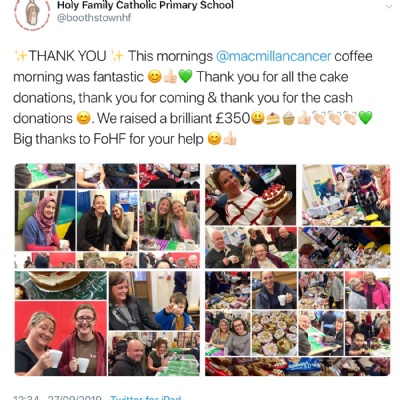400x400 pixels.
Task: Click the thumbs-up emoji after FoHF help
Action: [230, 139]
